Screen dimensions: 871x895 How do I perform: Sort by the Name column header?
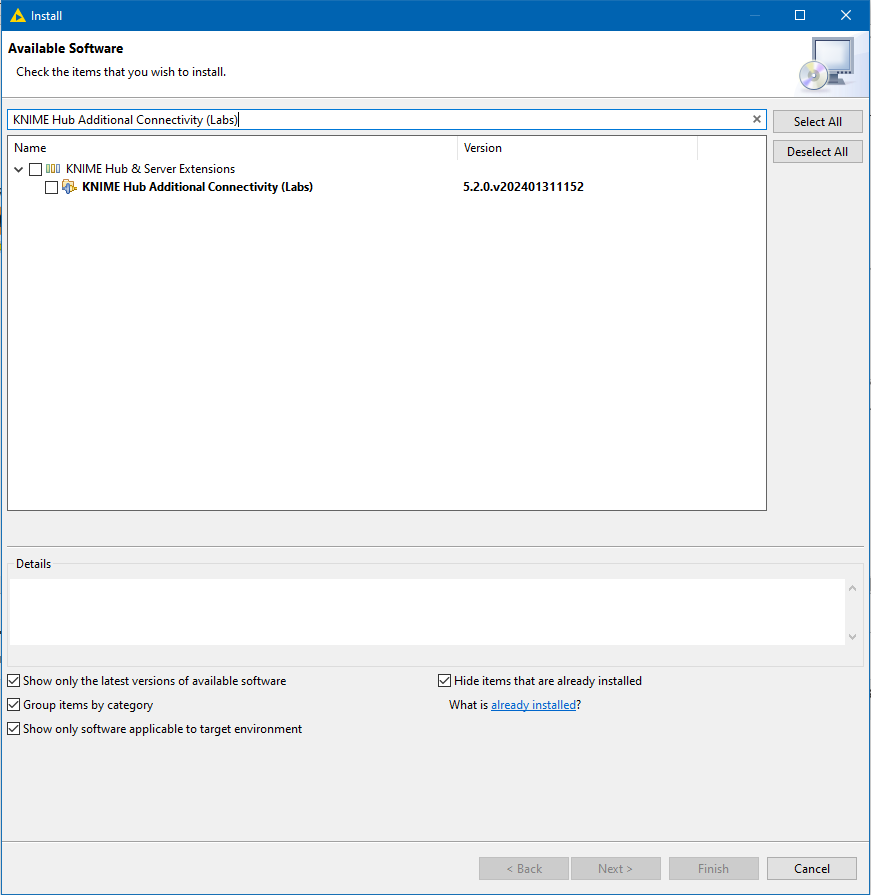(232, 148)
